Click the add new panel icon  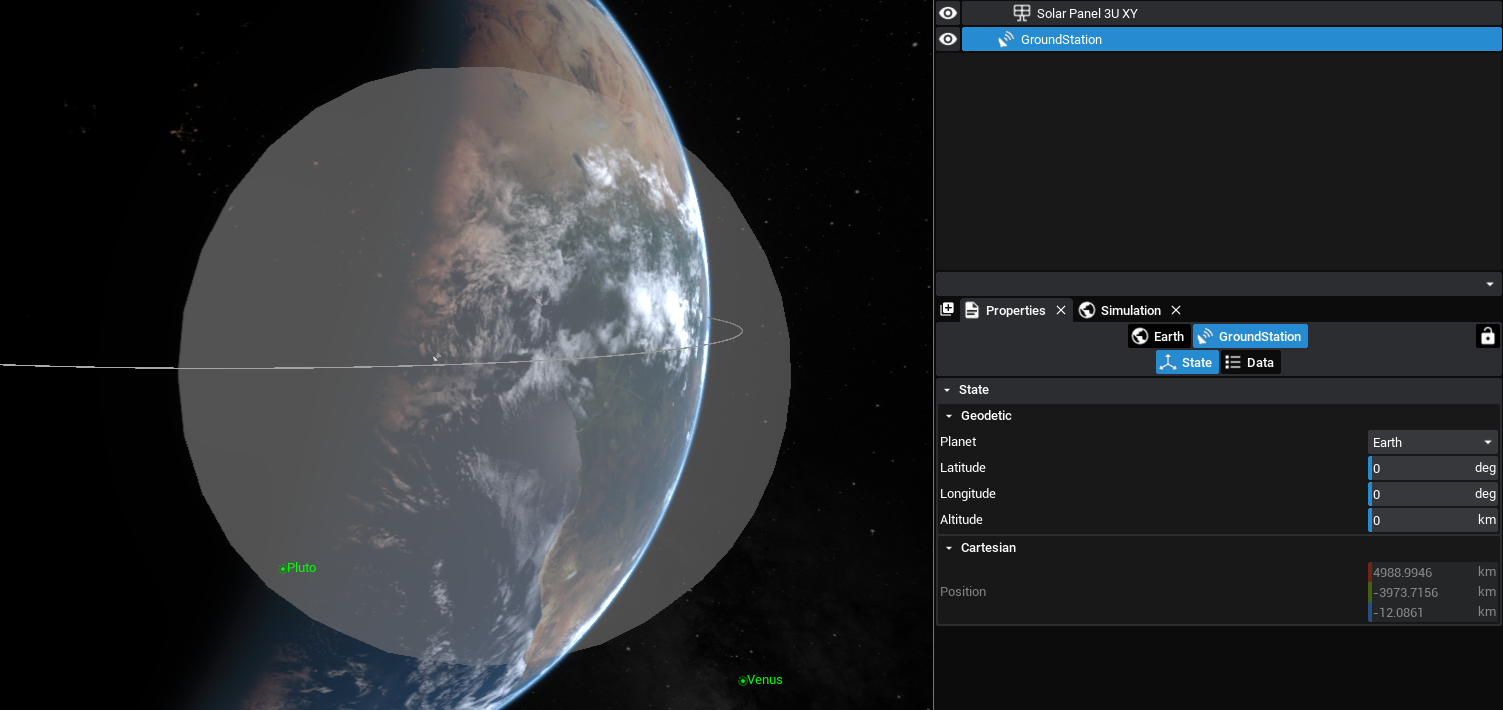tap(947, 310)
